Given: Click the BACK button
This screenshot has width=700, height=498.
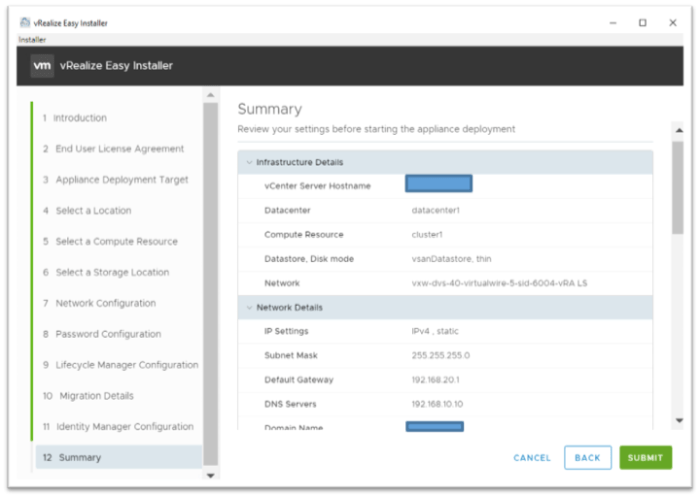Looking at the screenshot, I should (587, 458).
